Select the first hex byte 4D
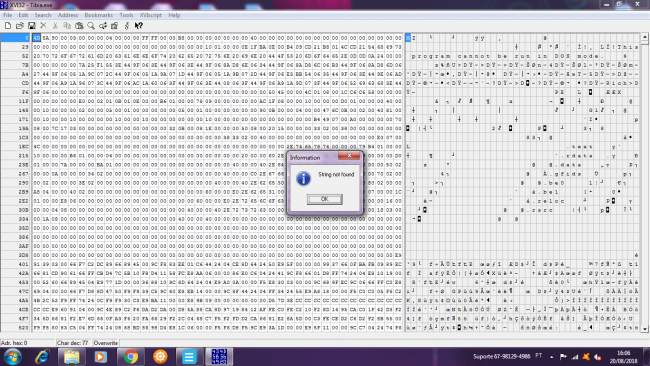Viewport: 650px width, 366px height. 36,38
